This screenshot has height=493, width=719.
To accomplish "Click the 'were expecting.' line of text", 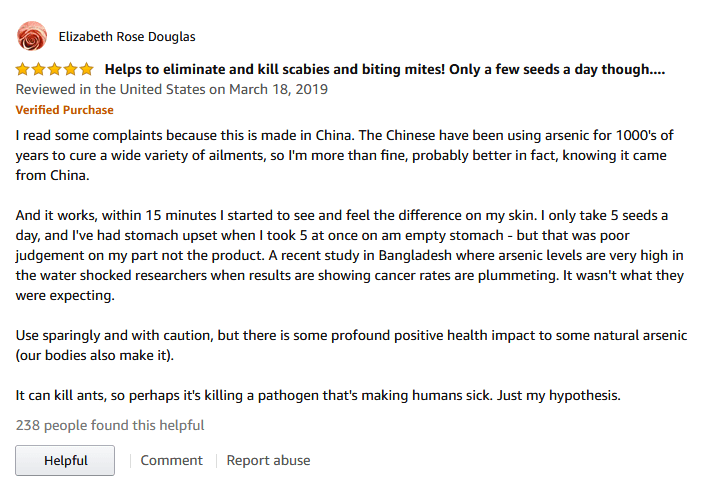I will 65,296.
